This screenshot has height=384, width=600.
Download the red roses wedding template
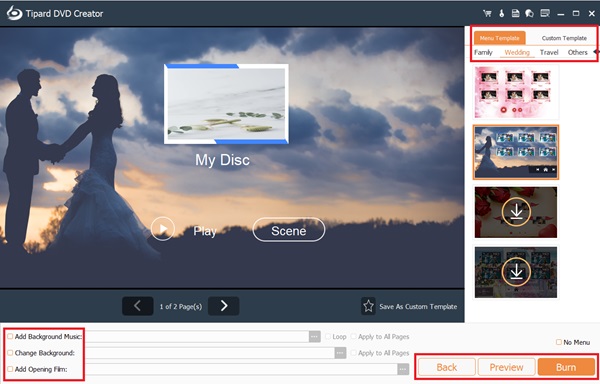click(516, 212)
